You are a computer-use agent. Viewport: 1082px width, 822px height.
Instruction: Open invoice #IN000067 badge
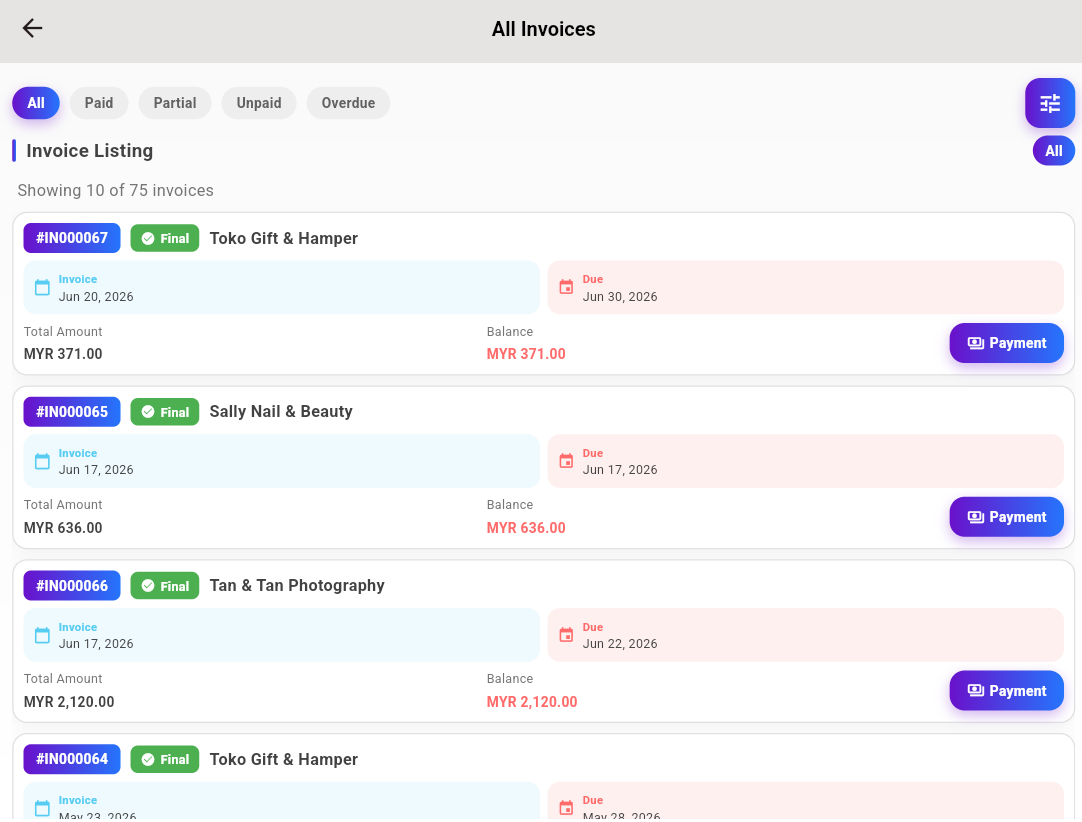(72, 238)
